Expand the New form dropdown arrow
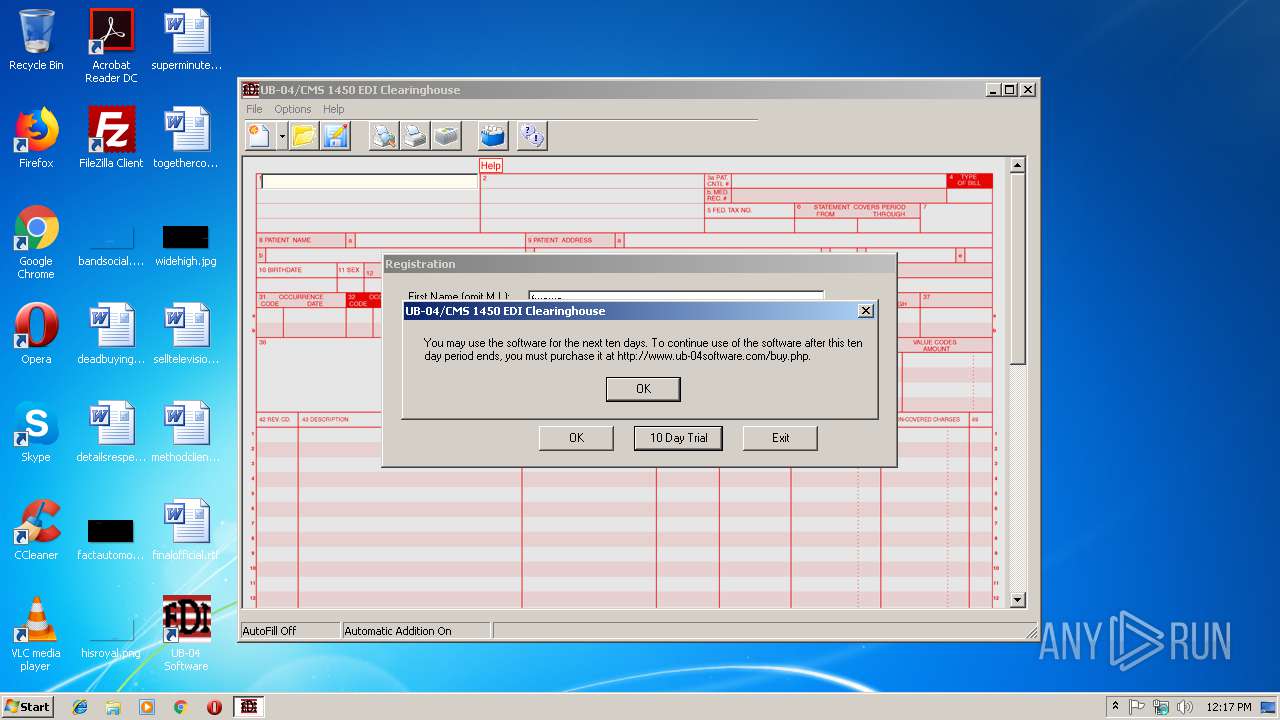1280x720 pixels. [x=282, y=136]
